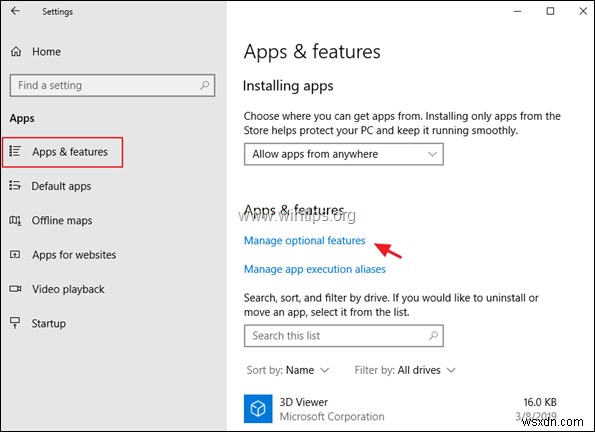Click the Offline maps icon

tap(15, 220)
